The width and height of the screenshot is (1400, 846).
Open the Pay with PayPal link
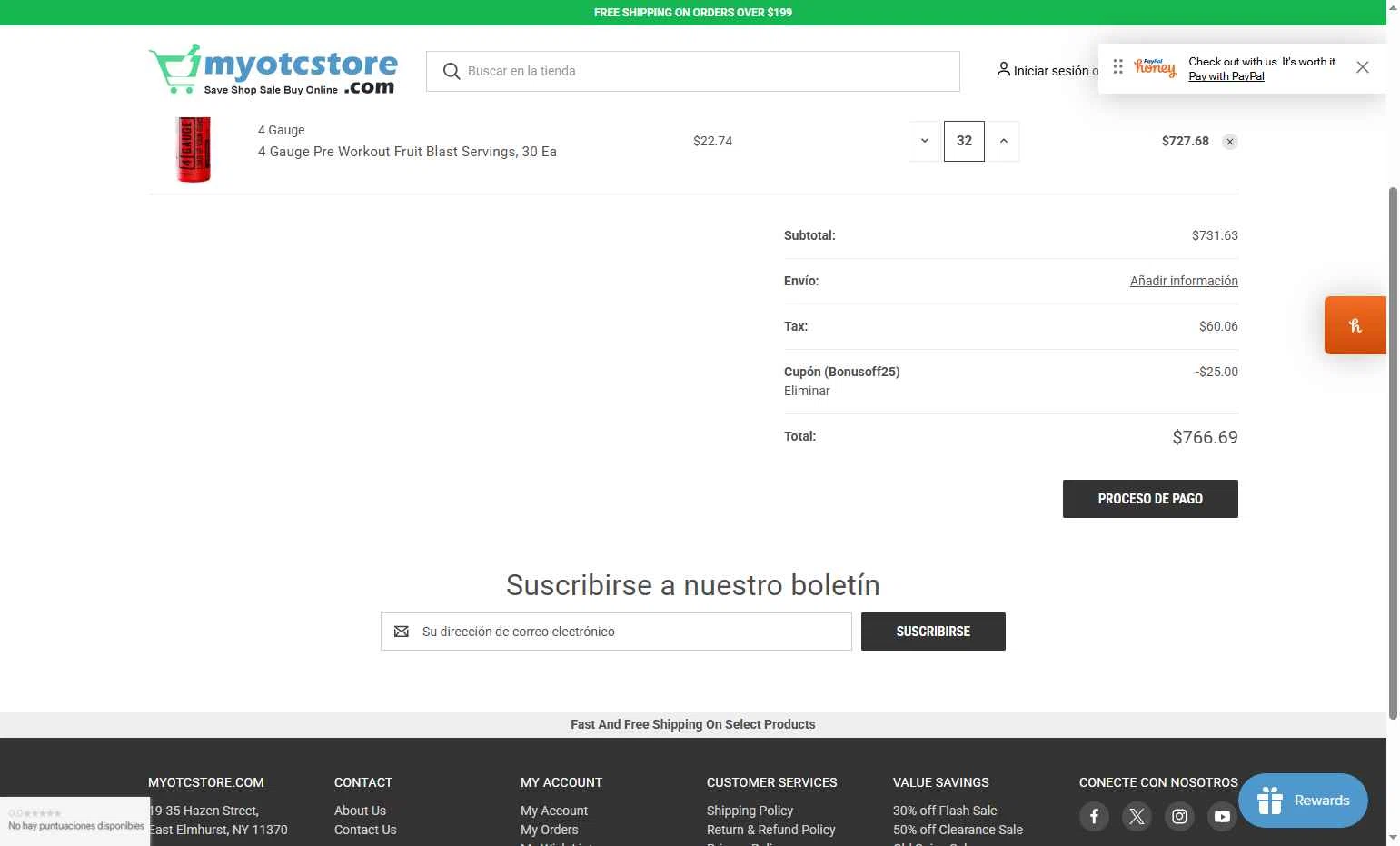click(1226, 76)
